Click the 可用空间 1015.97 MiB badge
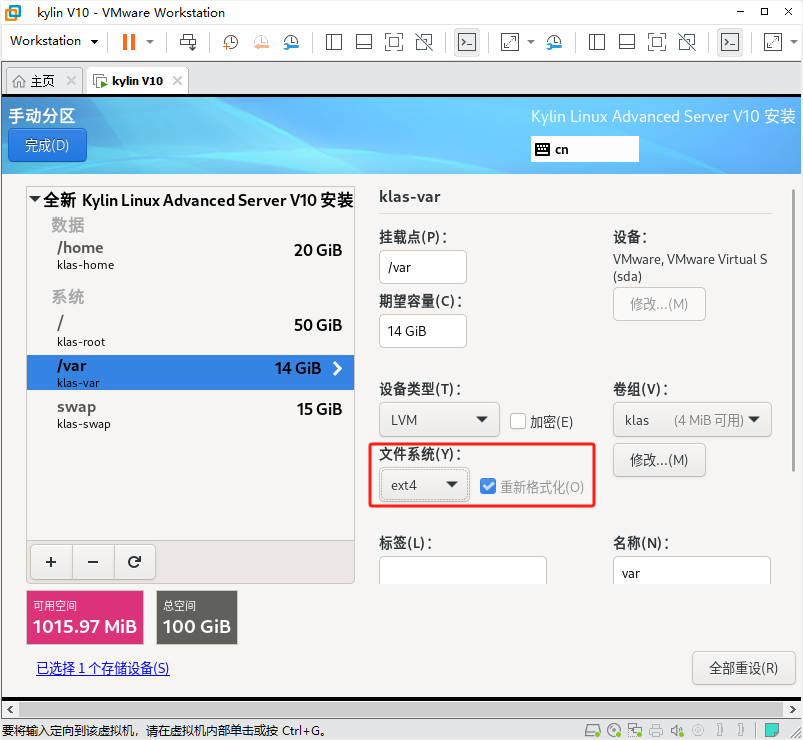Image resolution: width=803 pixels, height=740 pixels. pos(85,618)
